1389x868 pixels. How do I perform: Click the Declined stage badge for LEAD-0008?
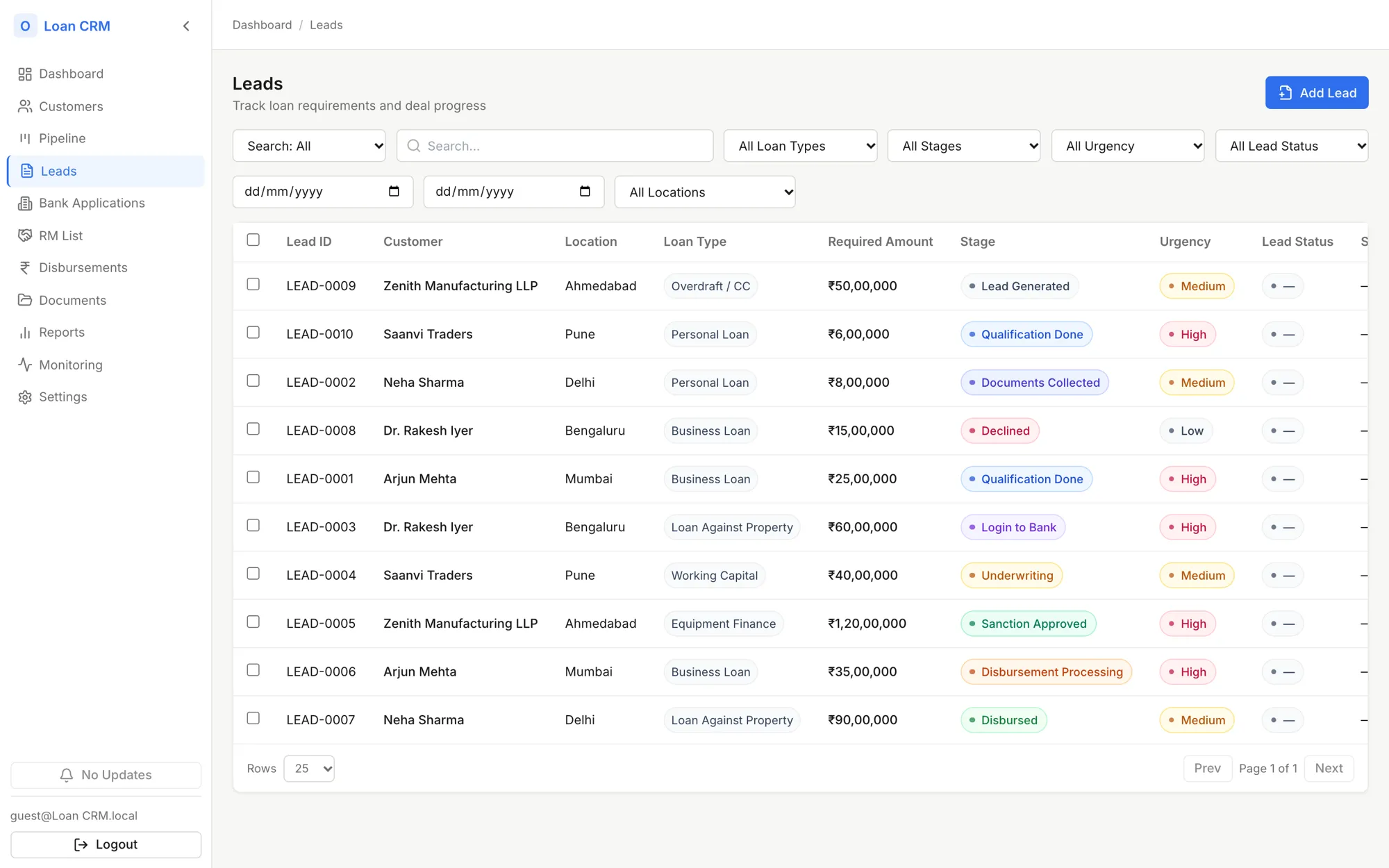[x=999, y=431]
